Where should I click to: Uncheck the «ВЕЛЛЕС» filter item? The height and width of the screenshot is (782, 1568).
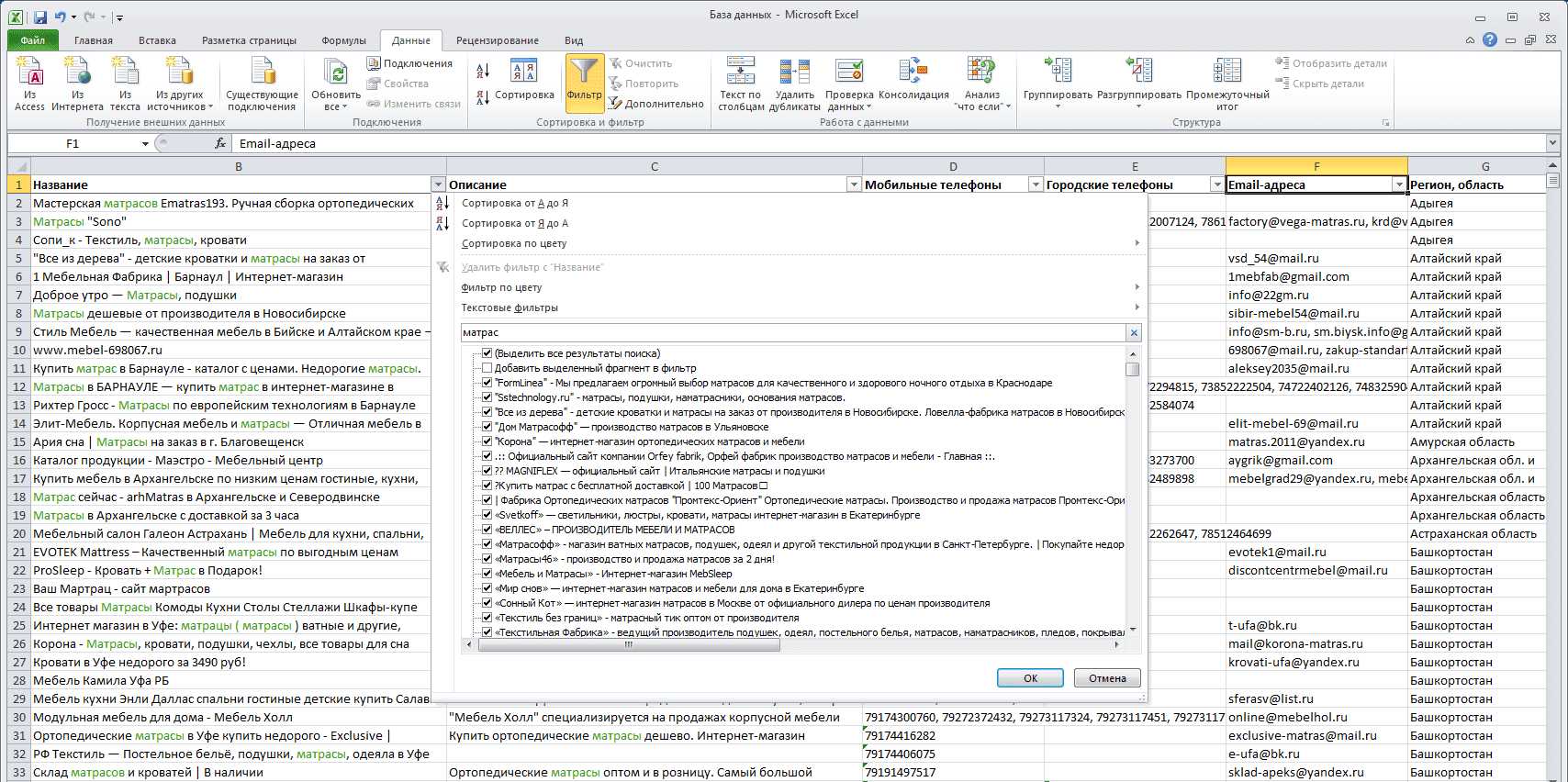487,530
